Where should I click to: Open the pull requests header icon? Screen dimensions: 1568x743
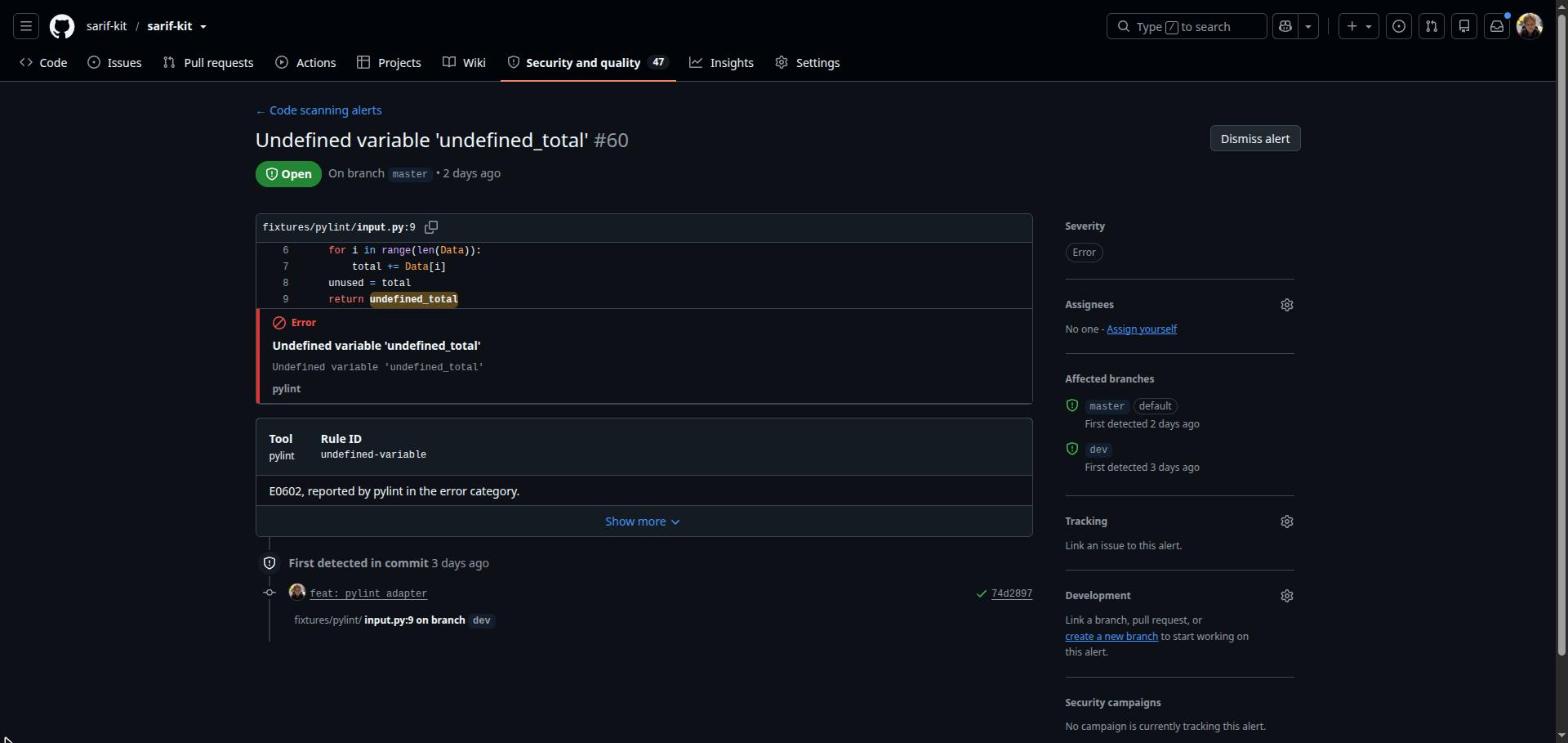pos(1431,26)
